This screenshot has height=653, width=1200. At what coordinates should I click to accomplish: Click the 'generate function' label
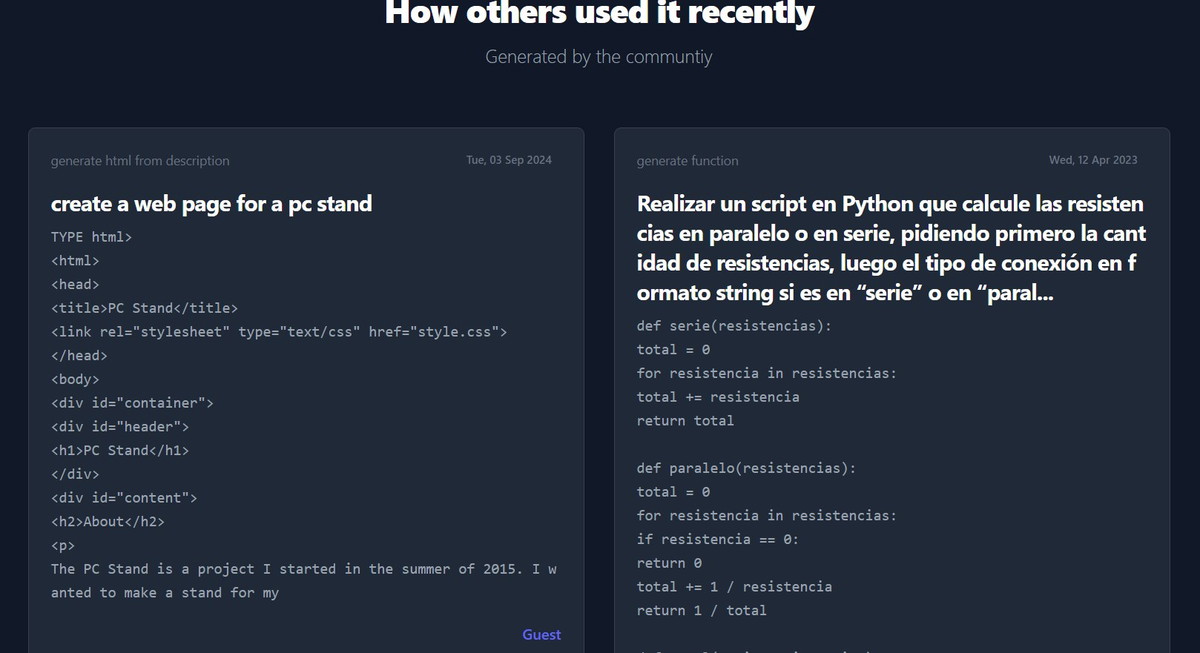point(687,161)
